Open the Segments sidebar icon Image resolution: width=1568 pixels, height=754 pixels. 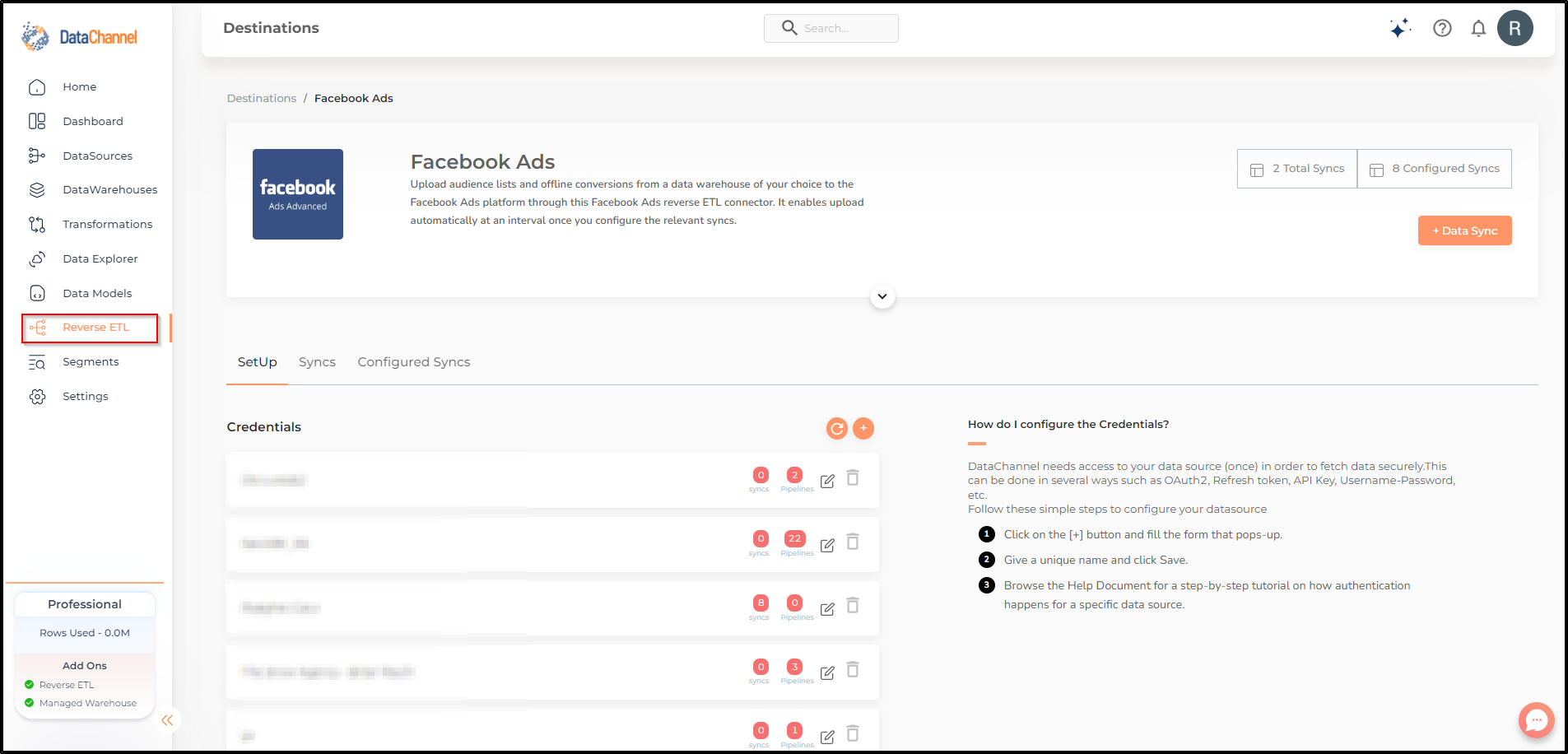(x=37, y=362)
